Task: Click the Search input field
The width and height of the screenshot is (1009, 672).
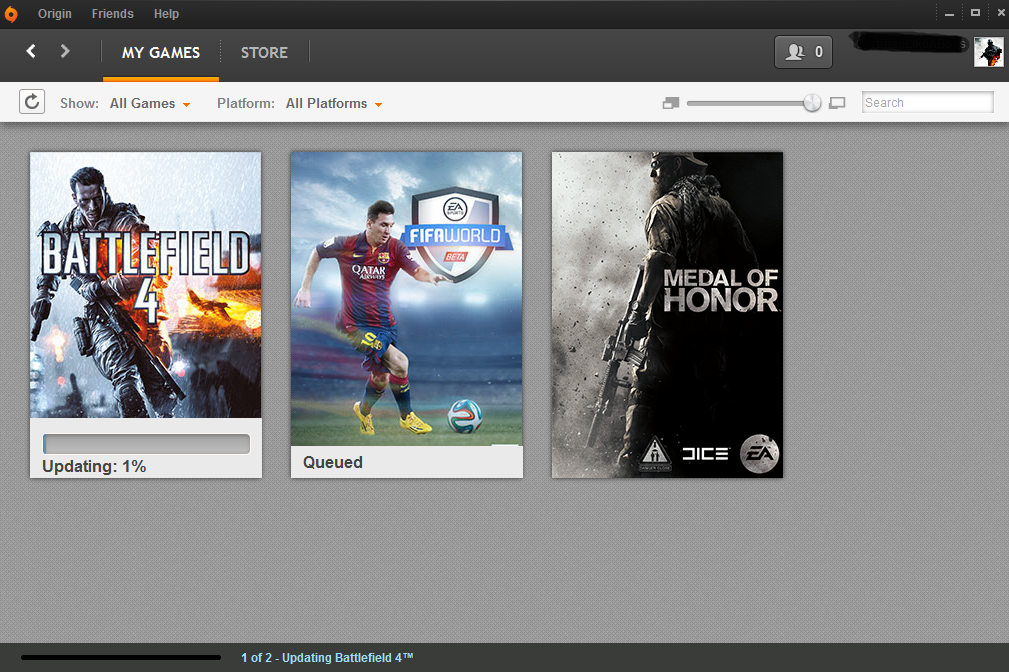Action: [927, 102]
